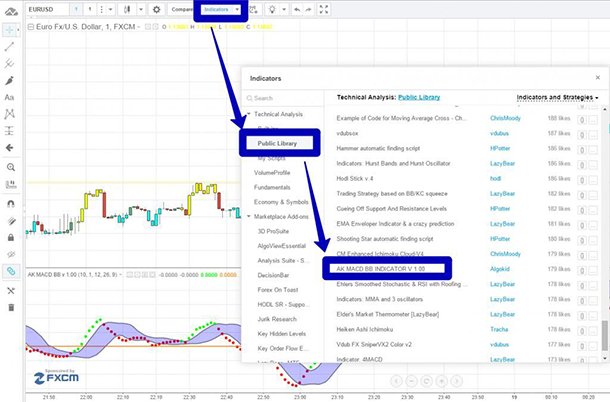Click the Compare button in toolbar
The width and height of the screenshot is (610, 402).
pyautogui.click(x=181, y=9)
